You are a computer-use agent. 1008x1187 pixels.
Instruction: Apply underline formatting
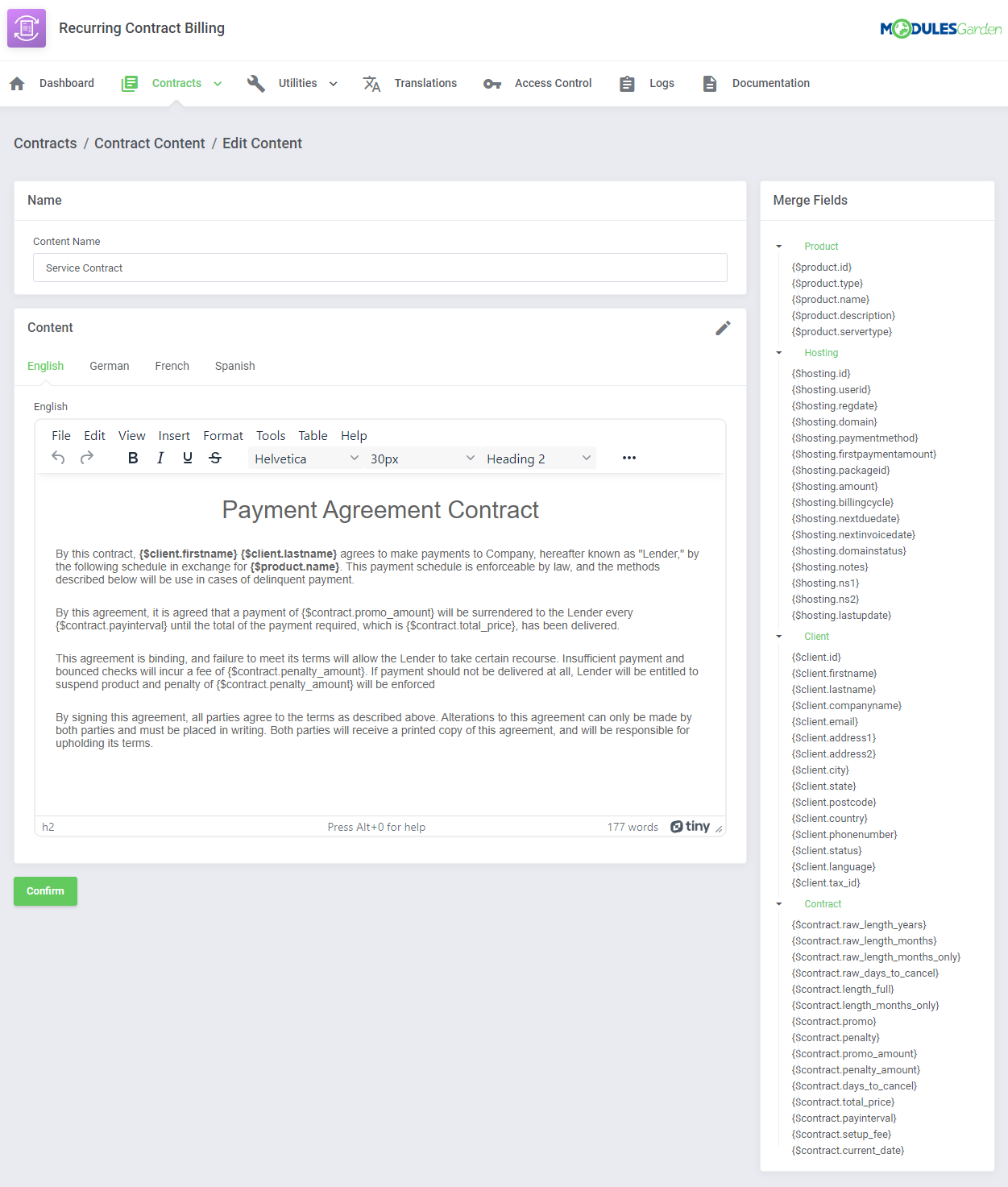pos(187,457)
